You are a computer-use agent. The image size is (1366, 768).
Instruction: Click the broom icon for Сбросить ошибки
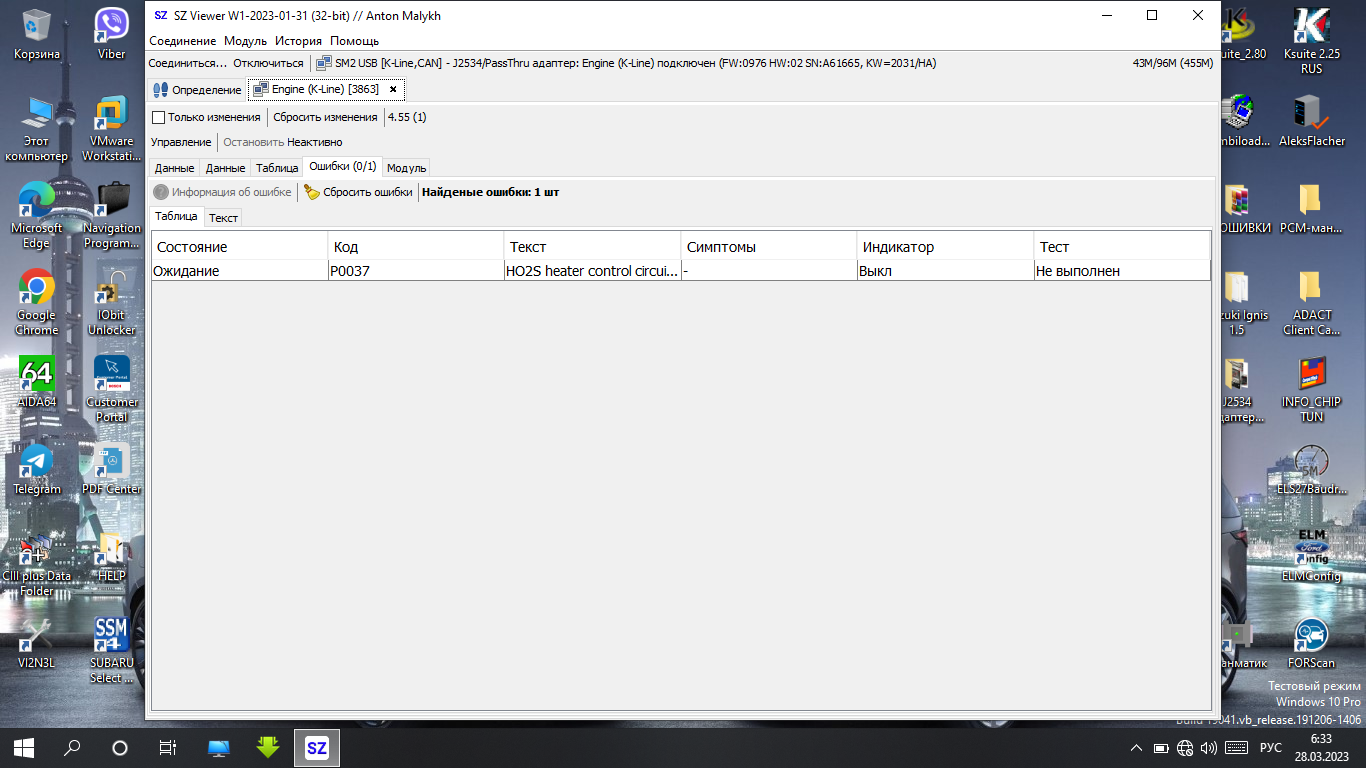point(312,192)
